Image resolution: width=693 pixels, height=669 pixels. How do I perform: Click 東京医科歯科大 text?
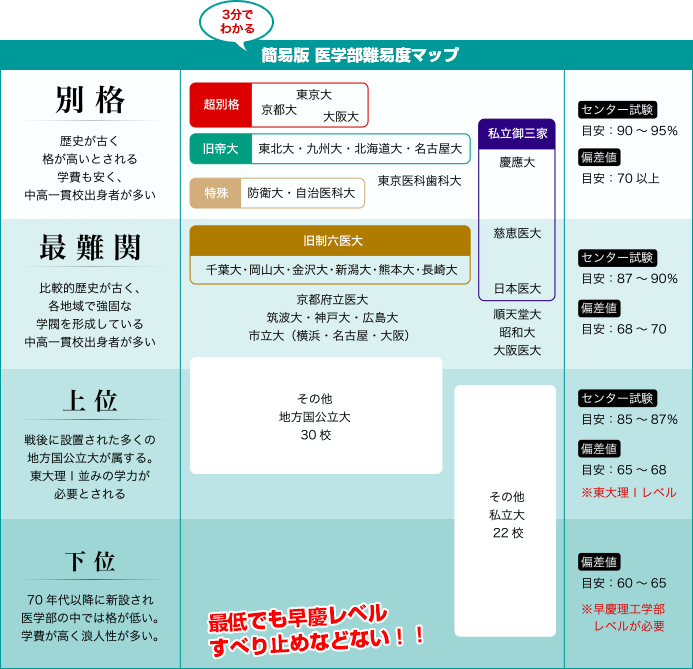[419, 181]
